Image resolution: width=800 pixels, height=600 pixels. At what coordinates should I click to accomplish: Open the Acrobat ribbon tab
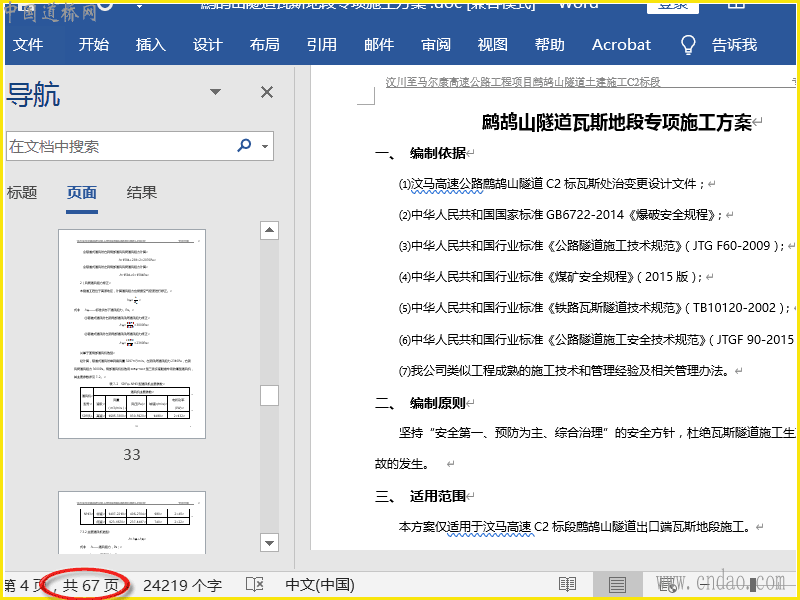coord(621,45)
